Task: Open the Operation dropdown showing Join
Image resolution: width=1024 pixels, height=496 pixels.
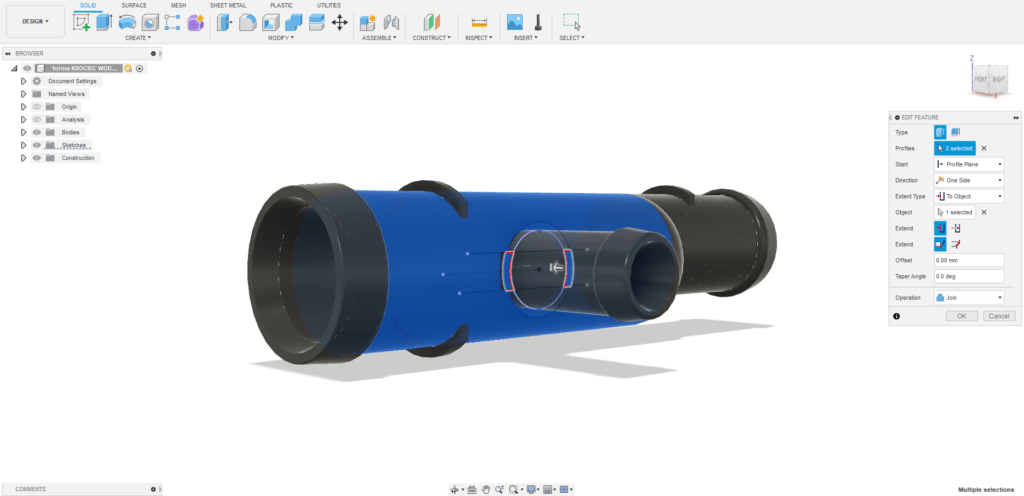Action: [x=968, y=297]
